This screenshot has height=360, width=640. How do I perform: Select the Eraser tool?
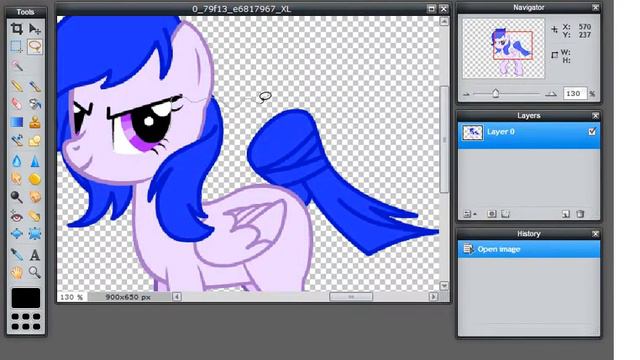pyautogui.click(x=17, y=104)
